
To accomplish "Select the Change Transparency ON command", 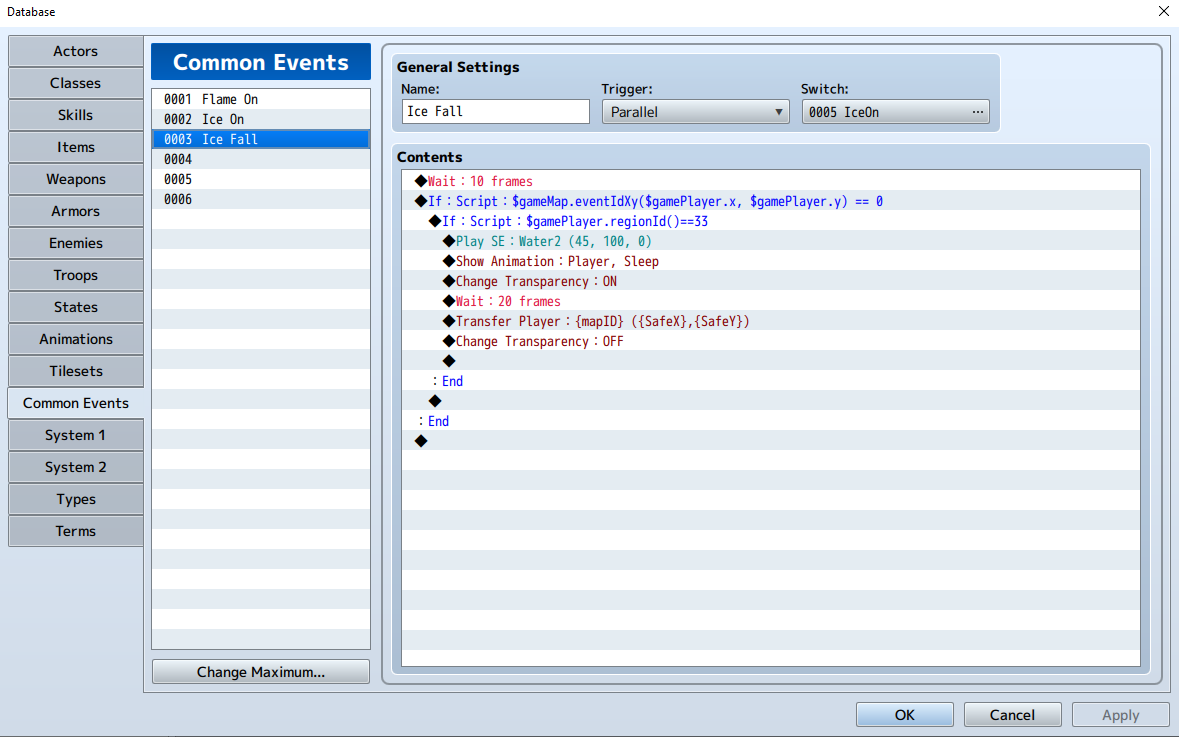I will tap(771, 281).
